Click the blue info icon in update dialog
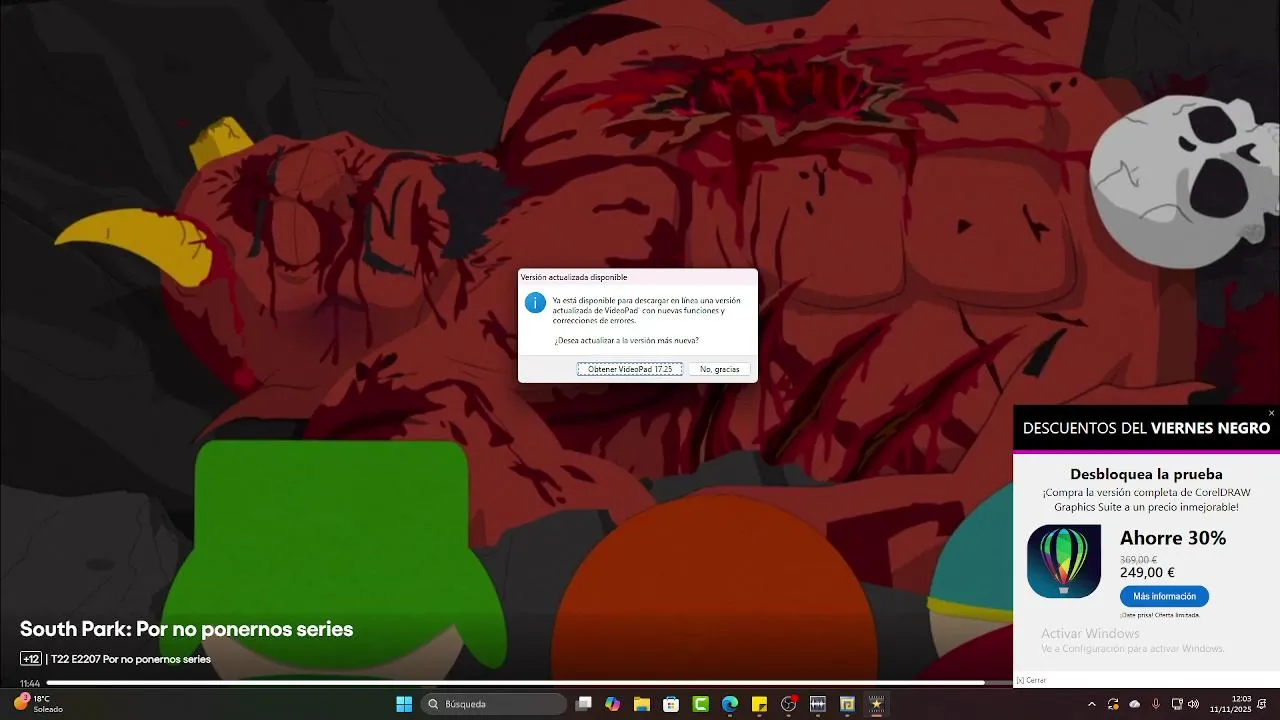Viewport: 1280px width, 720px height. point(536,303)
